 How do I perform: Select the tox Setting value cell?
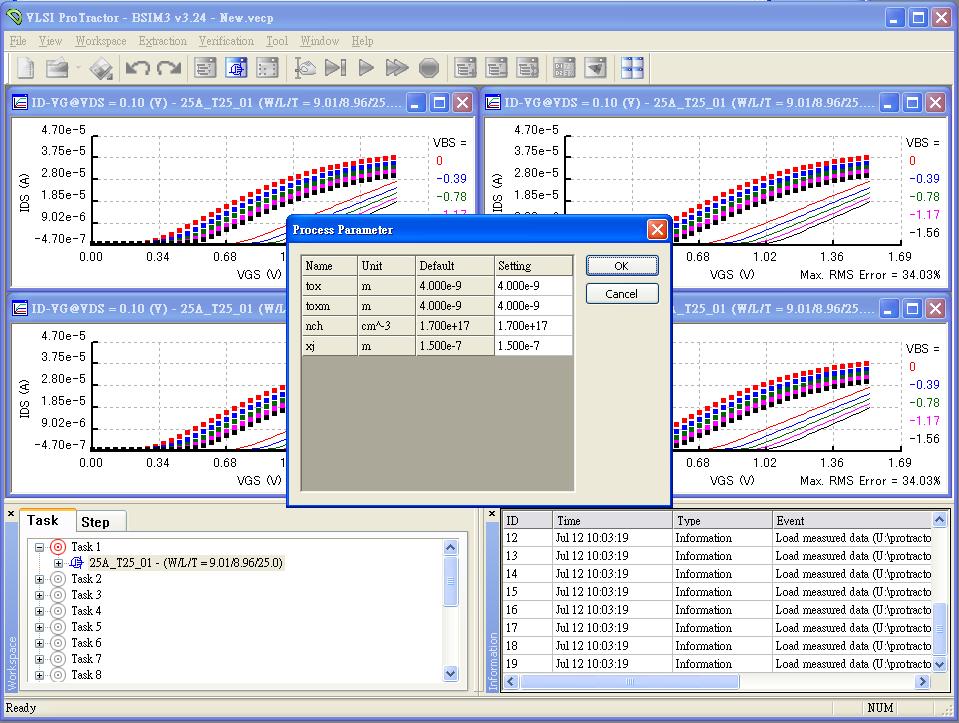coord(533,286)
